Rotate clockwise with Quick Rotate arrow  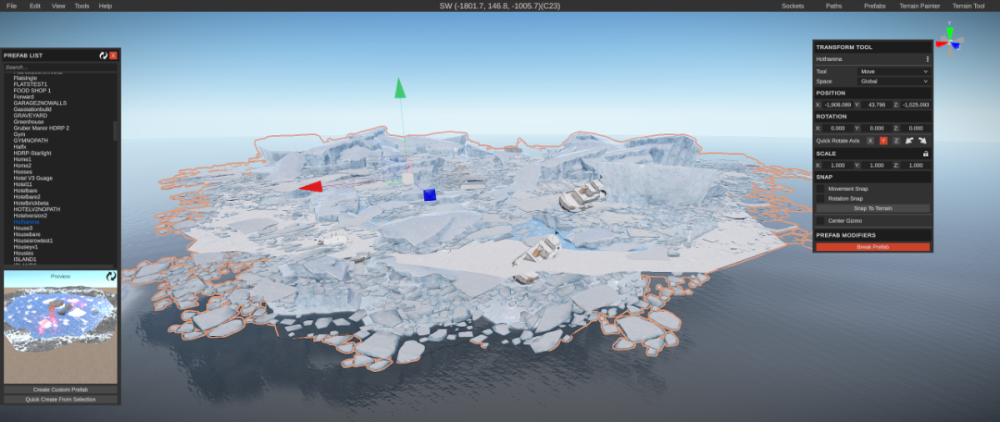[x=923, y=141]
